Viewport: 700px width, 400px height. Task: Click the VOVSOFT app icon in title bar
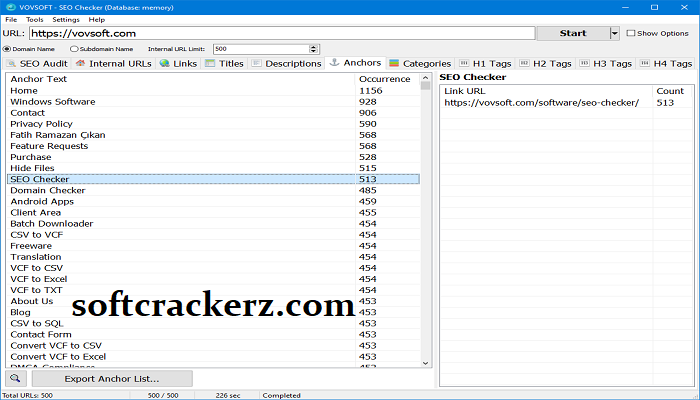click(x=11, y=7)
